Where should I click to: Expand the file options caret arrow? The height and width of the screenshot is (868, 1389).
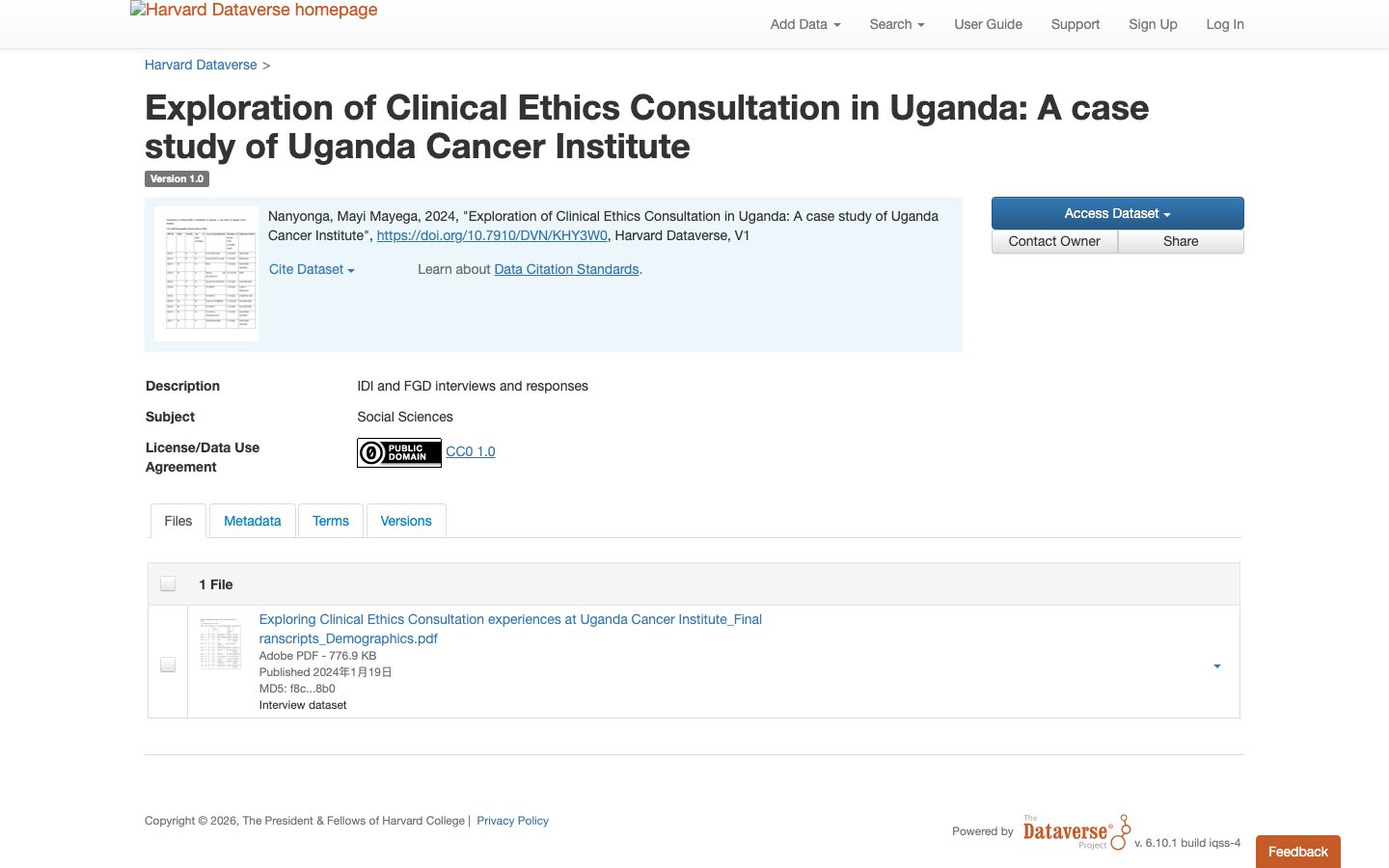(x=1216, y=665)
